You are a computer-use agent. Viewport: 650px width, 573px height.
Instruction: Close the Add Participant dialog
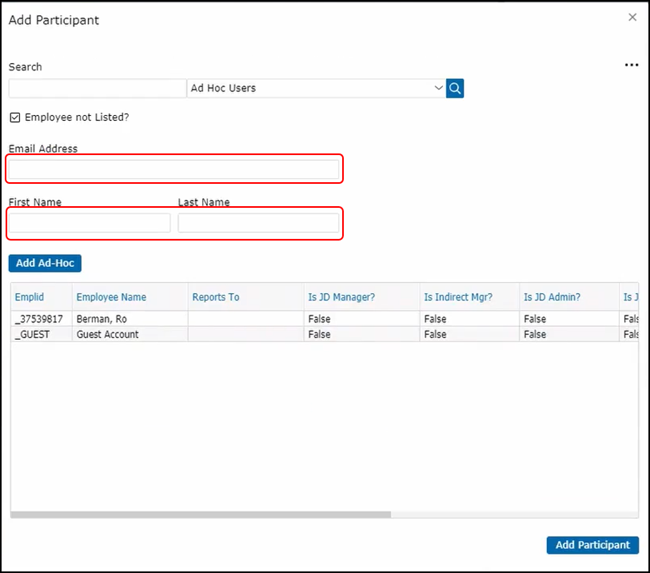(x=632, y=17)
